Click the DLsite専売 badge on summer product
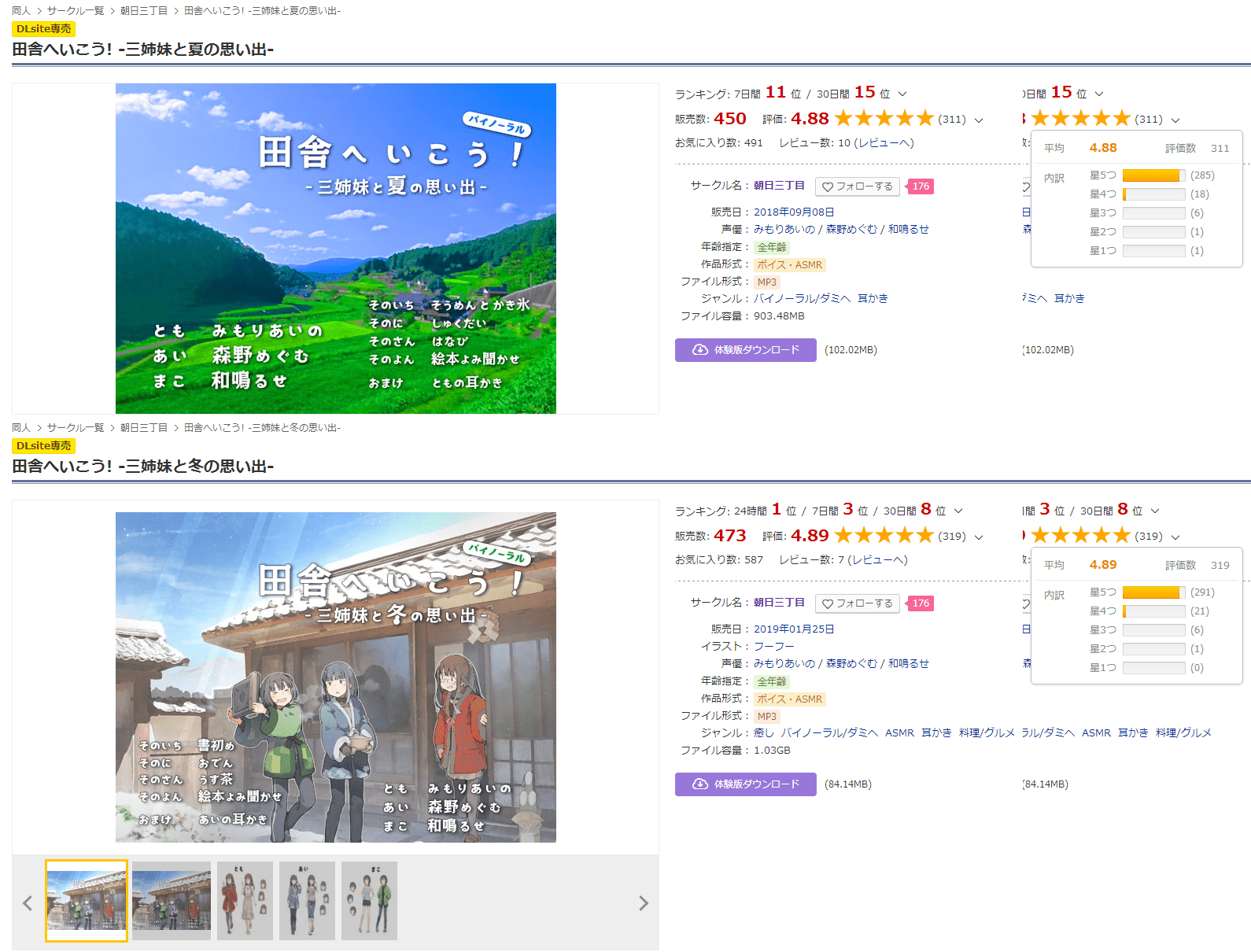 pyautogui.click(x=43, y=29)
